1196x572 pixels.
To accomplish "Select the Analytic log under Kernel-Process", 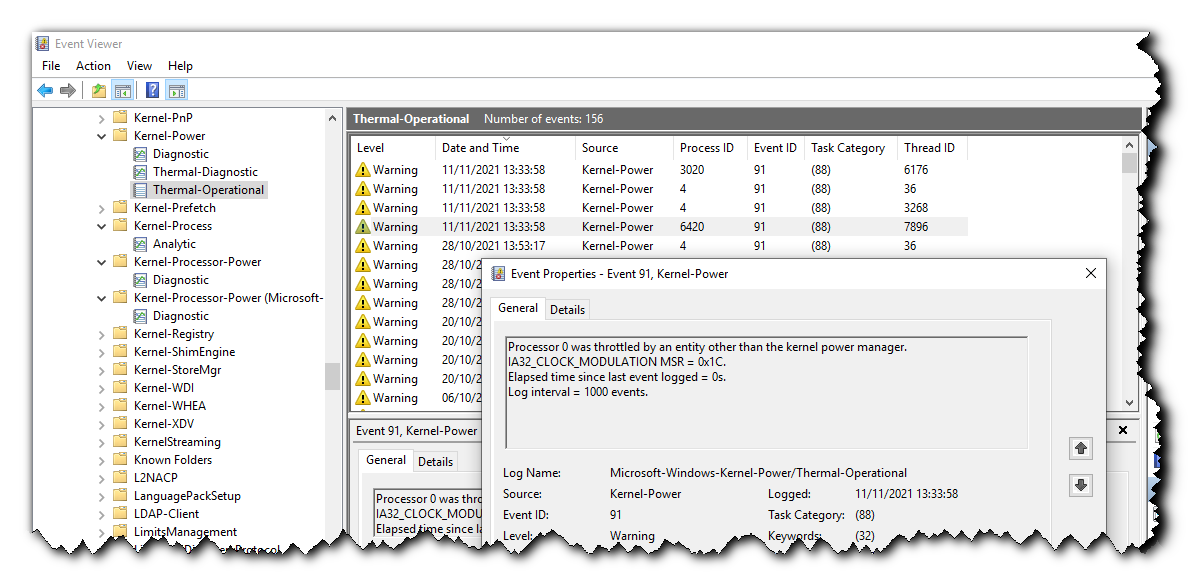I will coord(174,244).
